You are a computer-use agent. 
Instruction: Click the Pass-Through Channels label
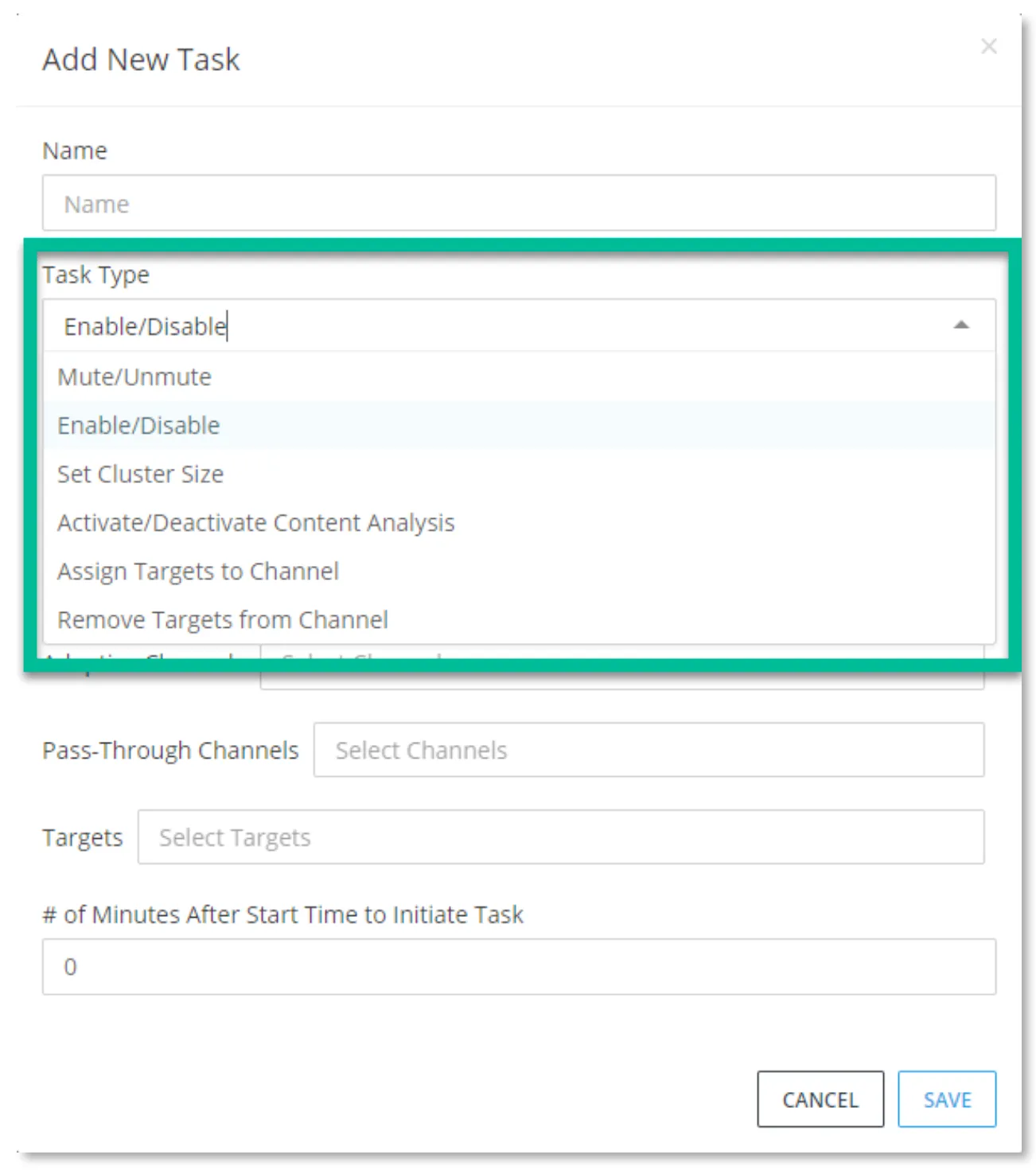pyautogui.click(x=170, y=750)
